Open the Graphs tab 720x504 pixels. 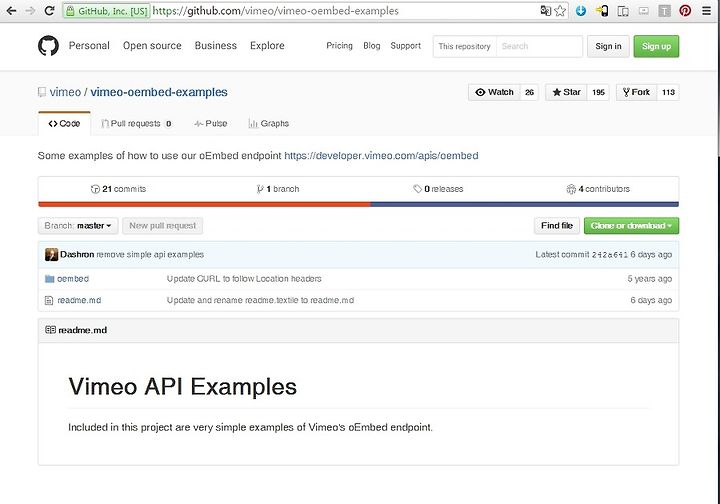coord(269,123)
